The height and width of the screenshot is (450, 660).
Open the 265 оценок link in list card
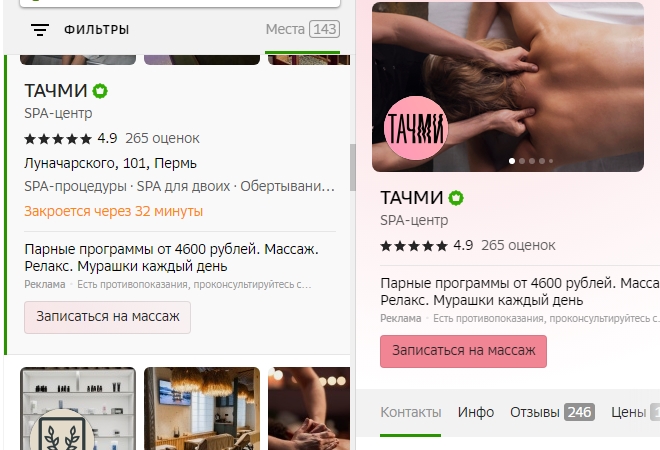tap(162, 138)
